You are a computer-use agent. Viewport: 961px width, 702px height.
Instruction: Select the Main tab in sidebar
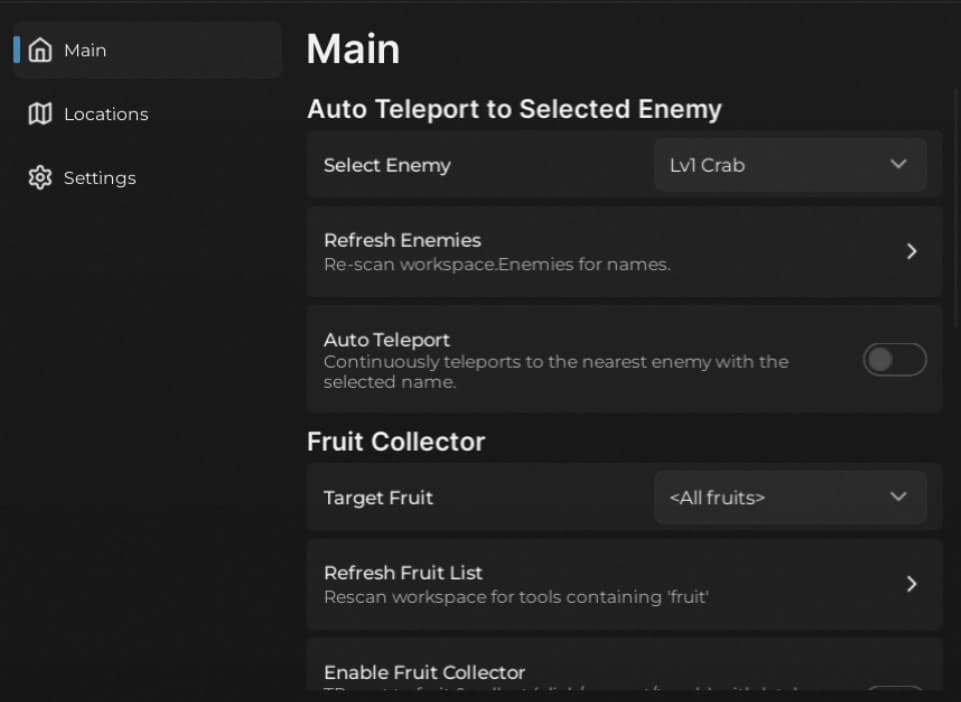click(85, 50)
